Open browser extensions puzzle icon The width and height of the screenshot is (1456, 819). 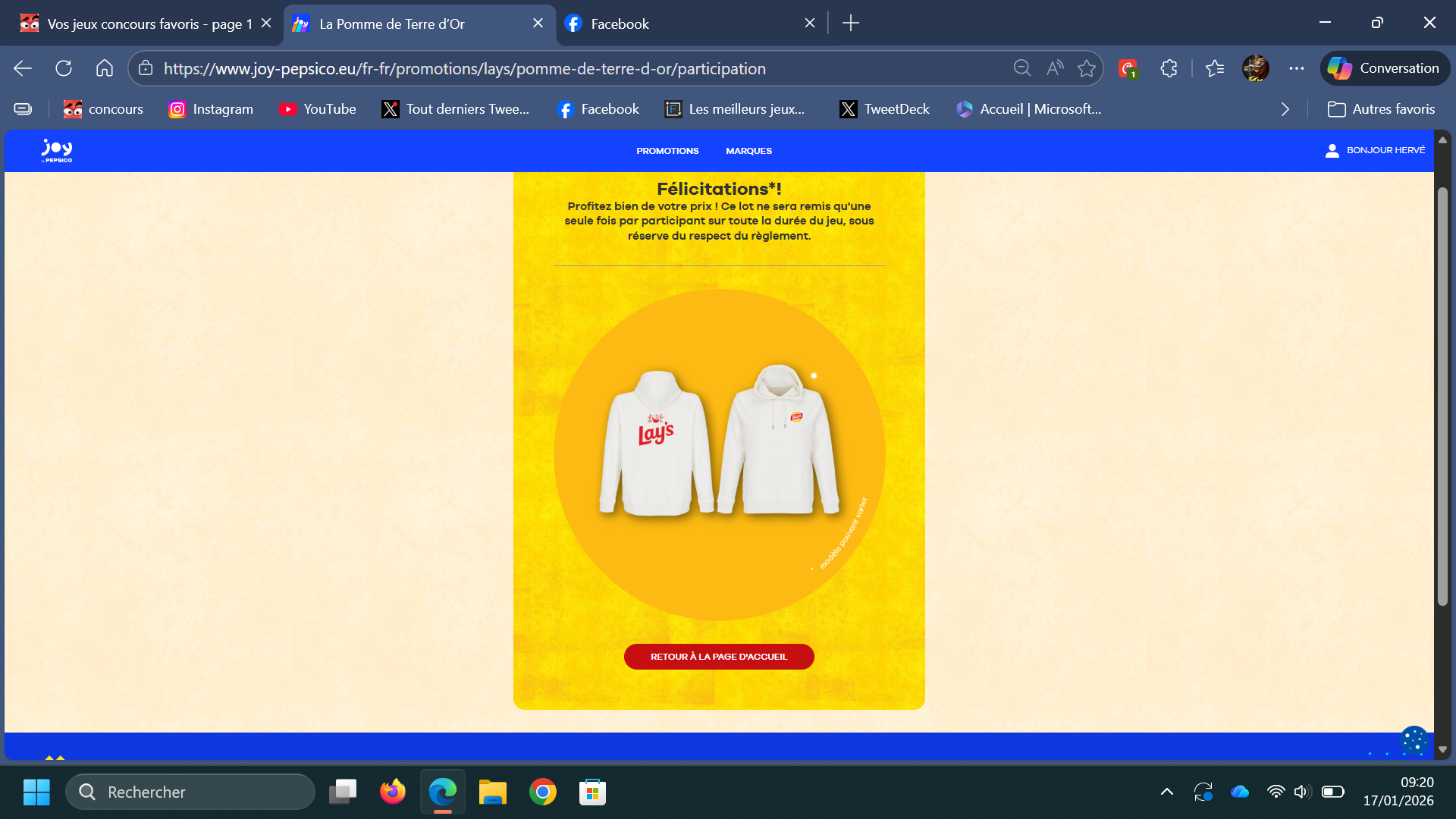(1169, 68)
